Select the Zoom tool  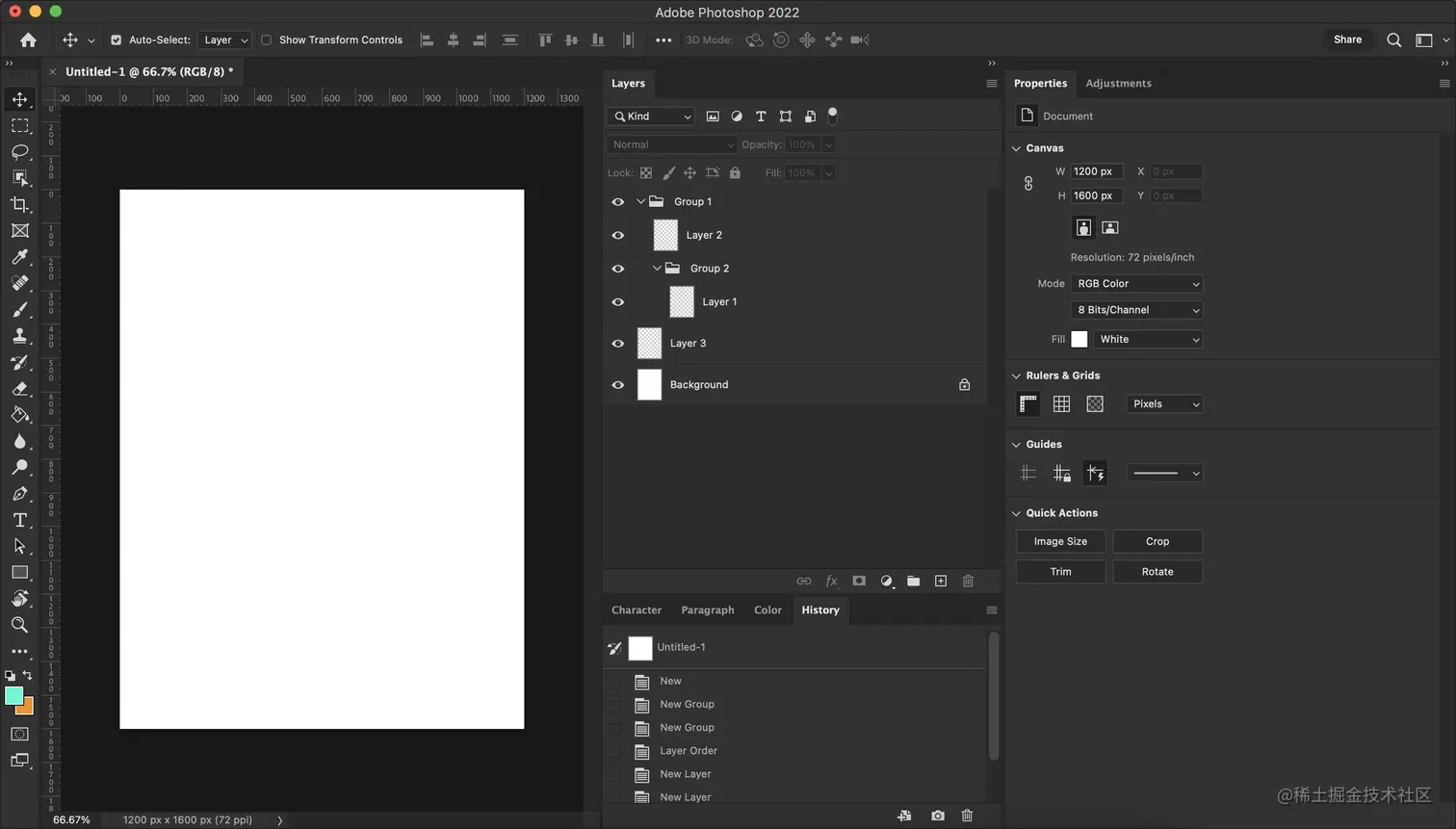pos(19,624)
